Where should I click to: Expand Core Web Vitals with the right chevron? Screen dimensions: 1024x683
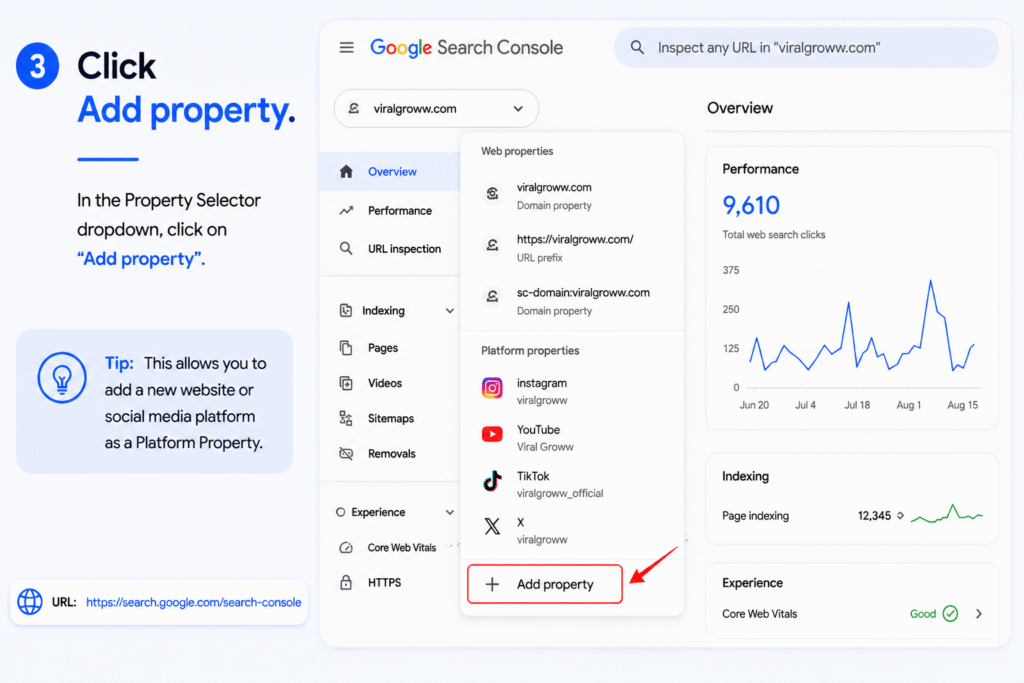pos(978,614)
